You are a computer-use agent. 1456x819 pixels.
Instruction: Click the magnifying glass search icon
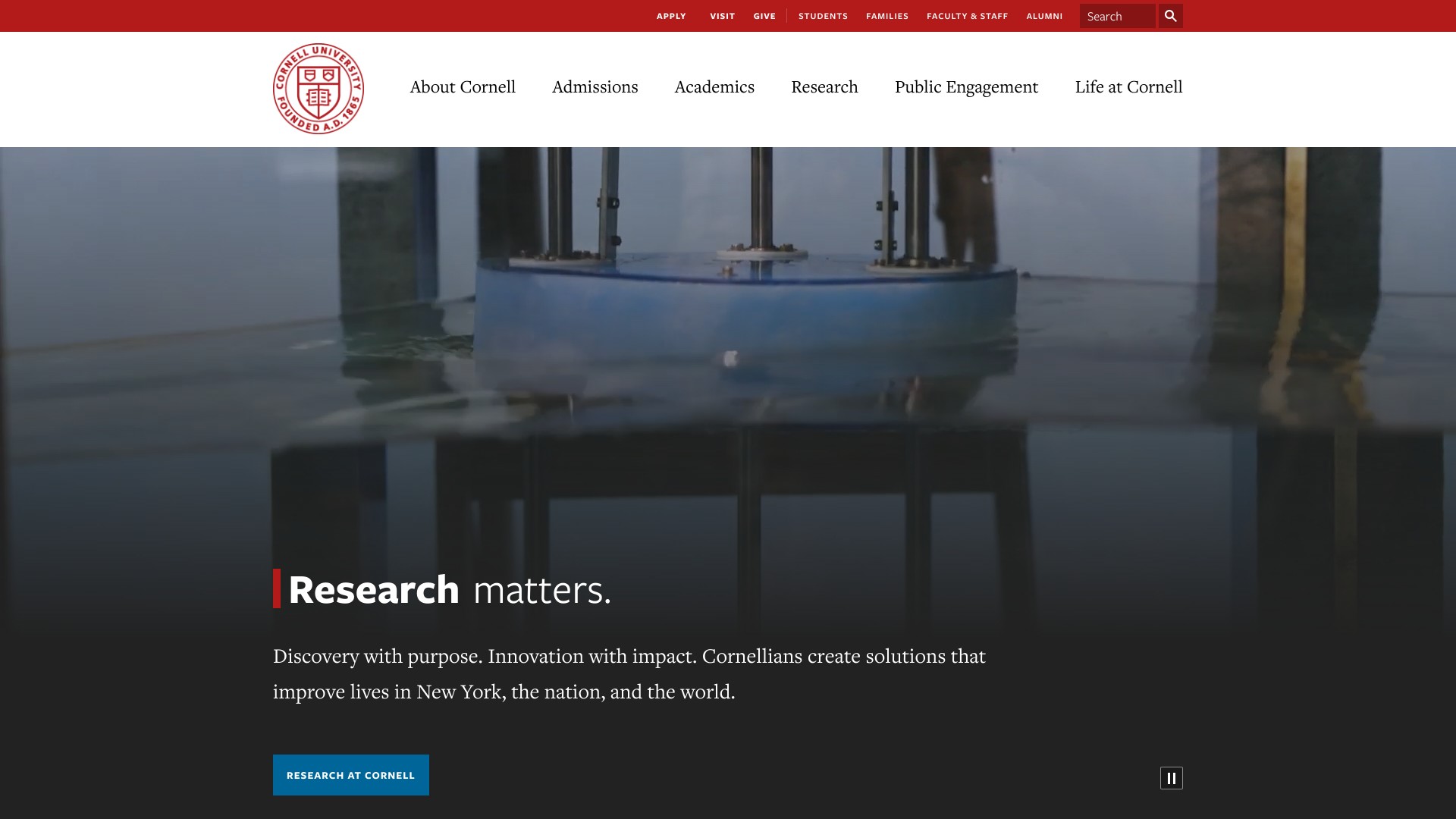(x=1170, y=16)
